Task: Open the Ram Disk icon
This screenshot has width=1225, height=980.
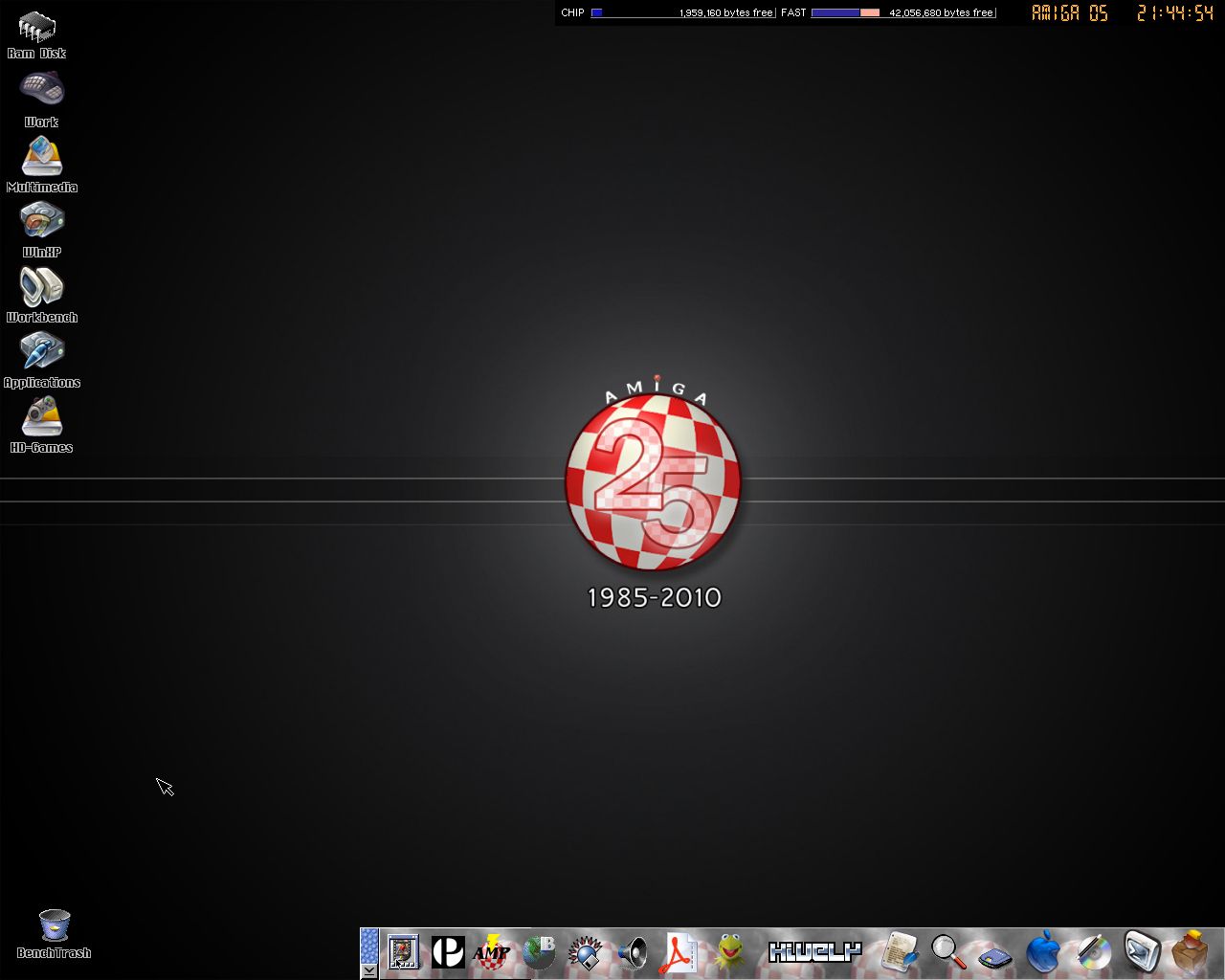Action: click(x=37, y=35)
